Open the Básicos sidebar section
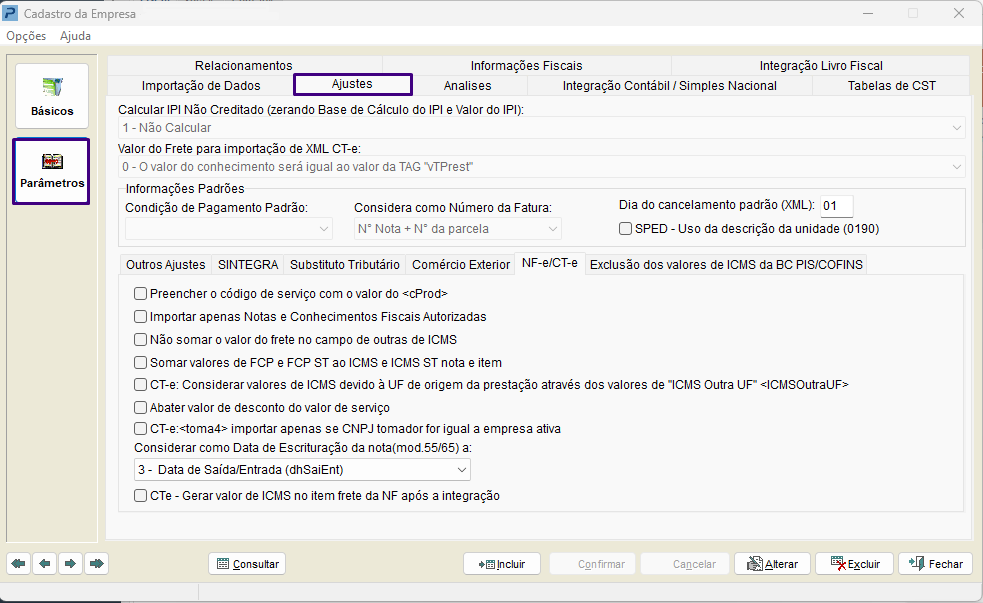Screen dimensions: 983x603 pyautogui.click(x=52, y=96)
